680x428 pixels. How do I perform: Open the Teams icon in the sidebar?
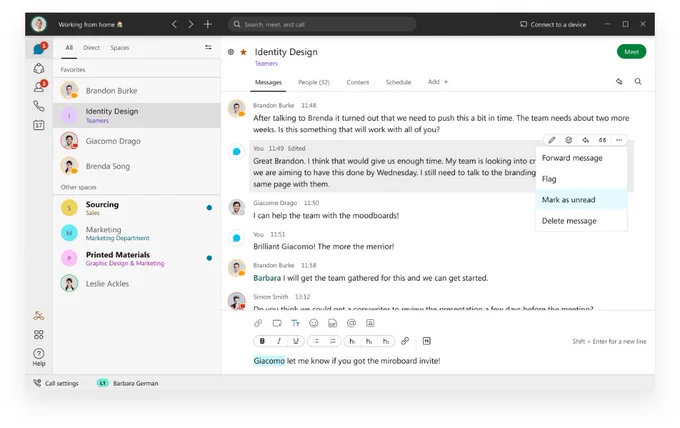tap(39, 69)
